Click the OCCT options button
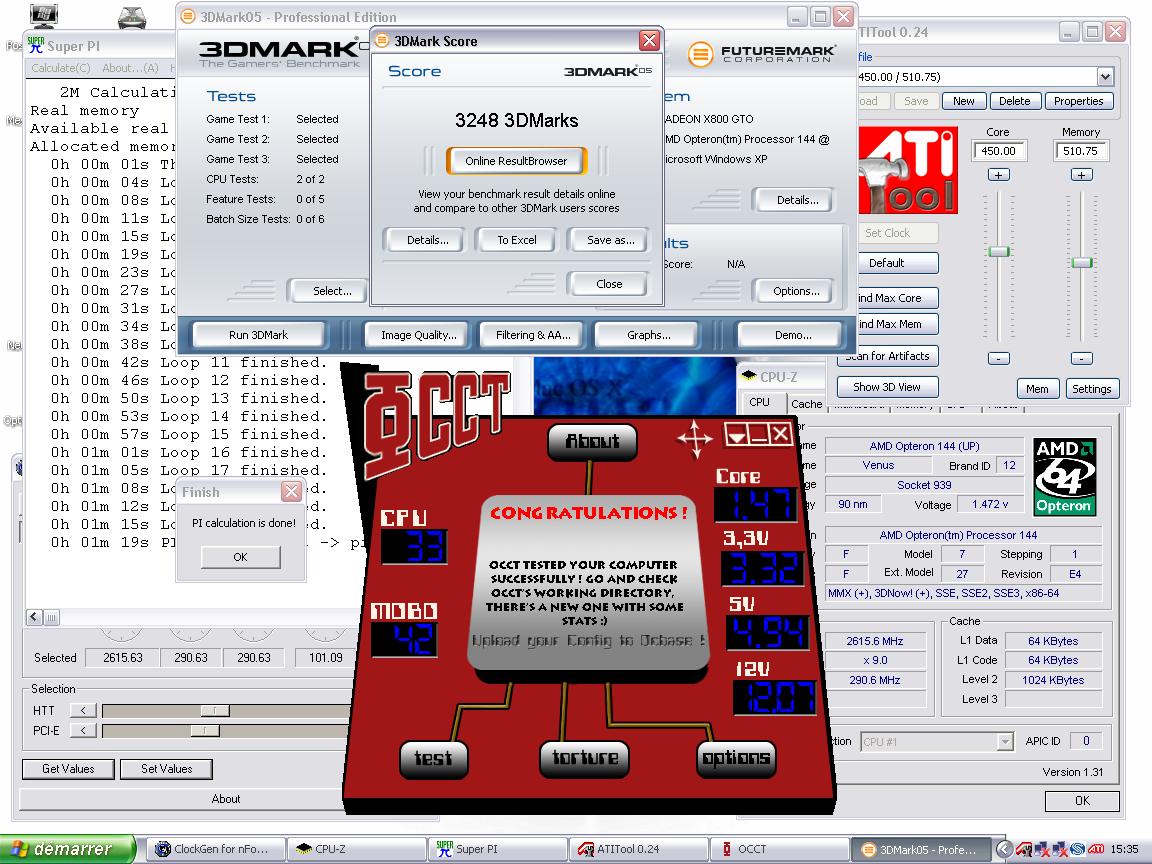The image size is (1152, 864). (735, 757)
